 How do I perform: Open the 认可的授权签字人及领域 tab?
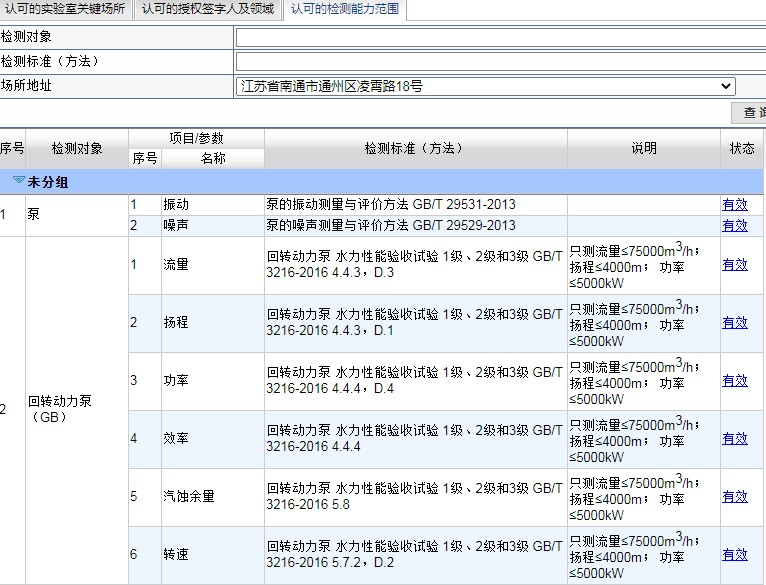point(208,9)
